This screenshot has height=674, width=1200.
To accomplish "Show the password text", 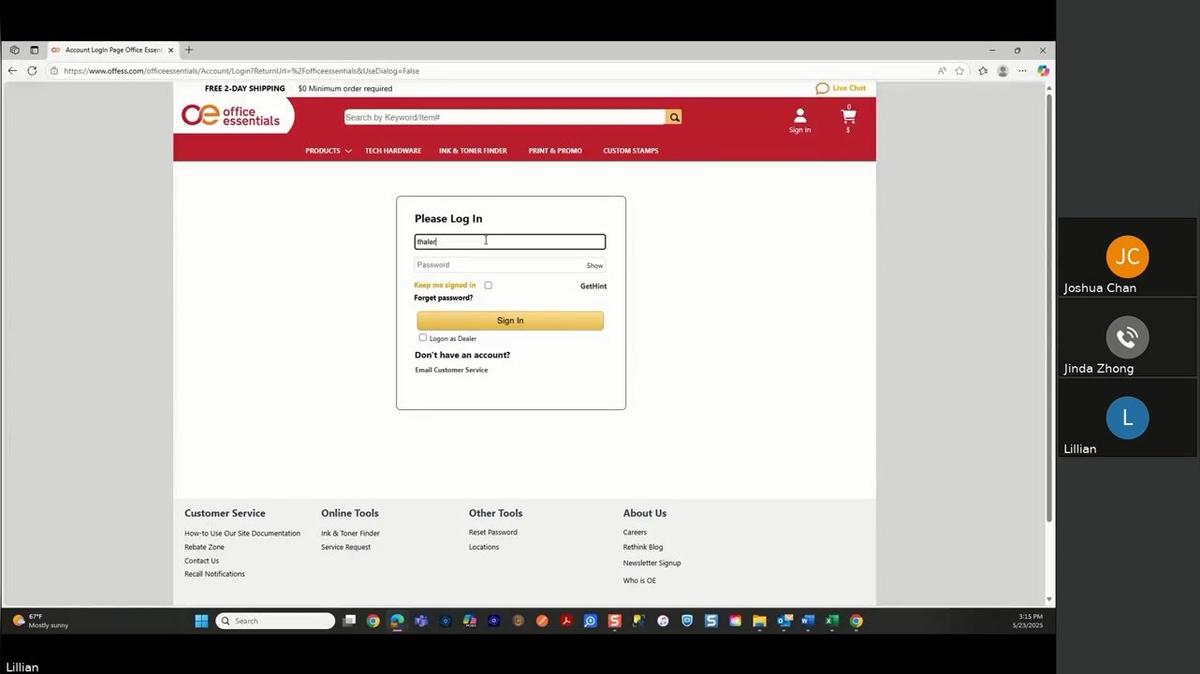I will (x=594, y=265).
